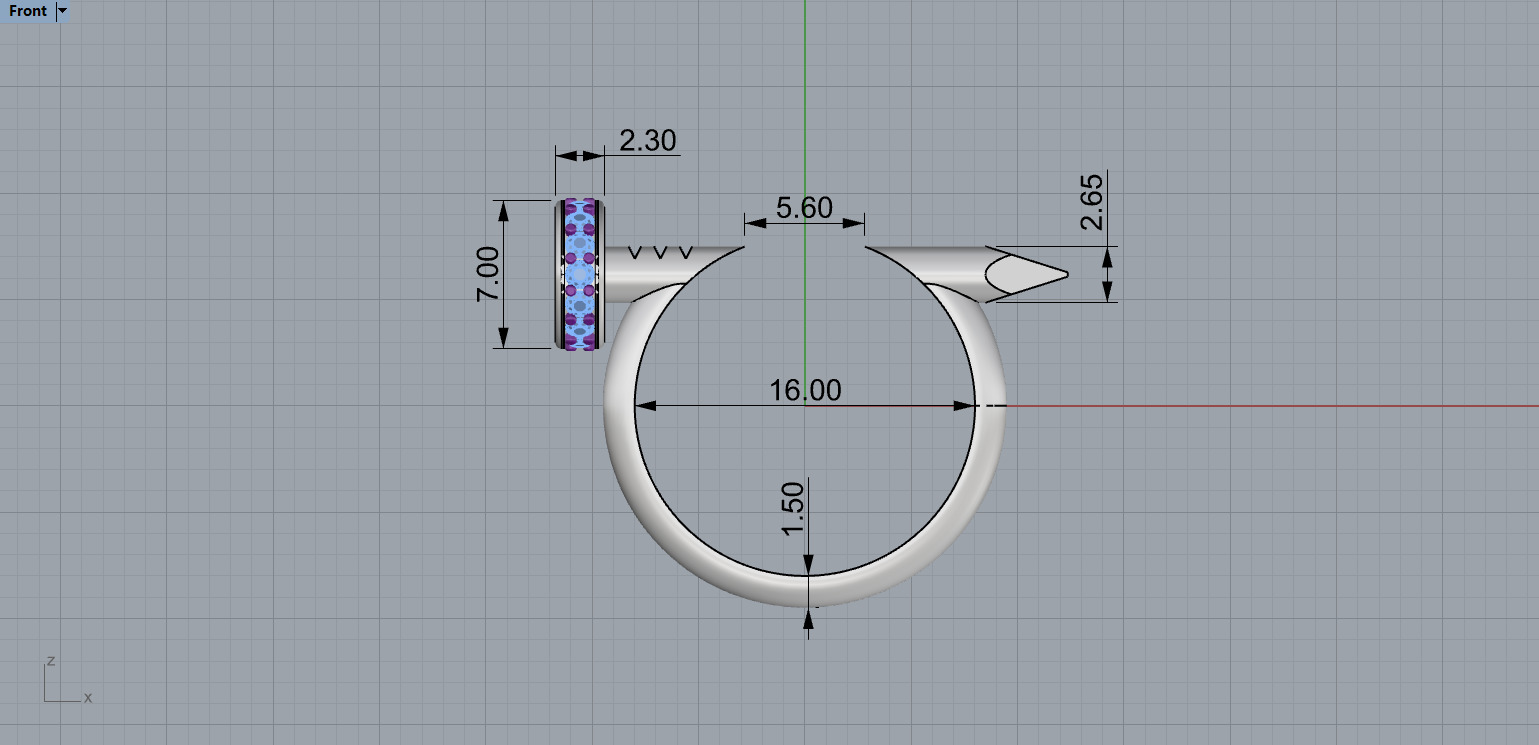Select the 5.60 dimension text
The image size is (1539, 745).
pyautogui.click(x=804, y=208)
